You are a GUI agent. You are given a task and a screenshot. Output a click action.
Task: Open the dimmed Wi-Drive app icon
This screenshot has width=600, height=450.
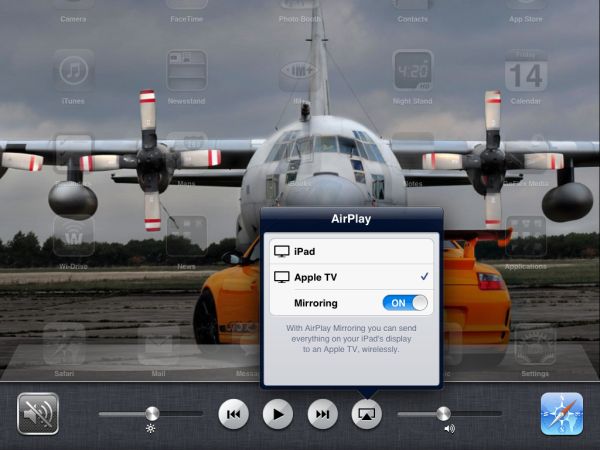point(73,236)
